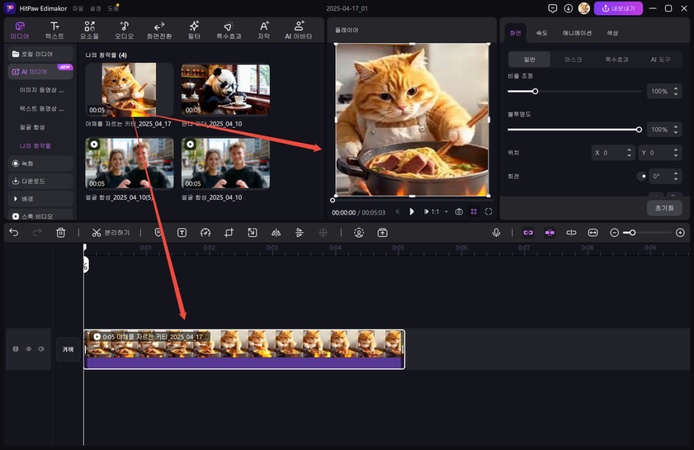
Task: Open the 텍스트 (Text) tool tab
Action: pyautogui.click(x=55, y=29)
